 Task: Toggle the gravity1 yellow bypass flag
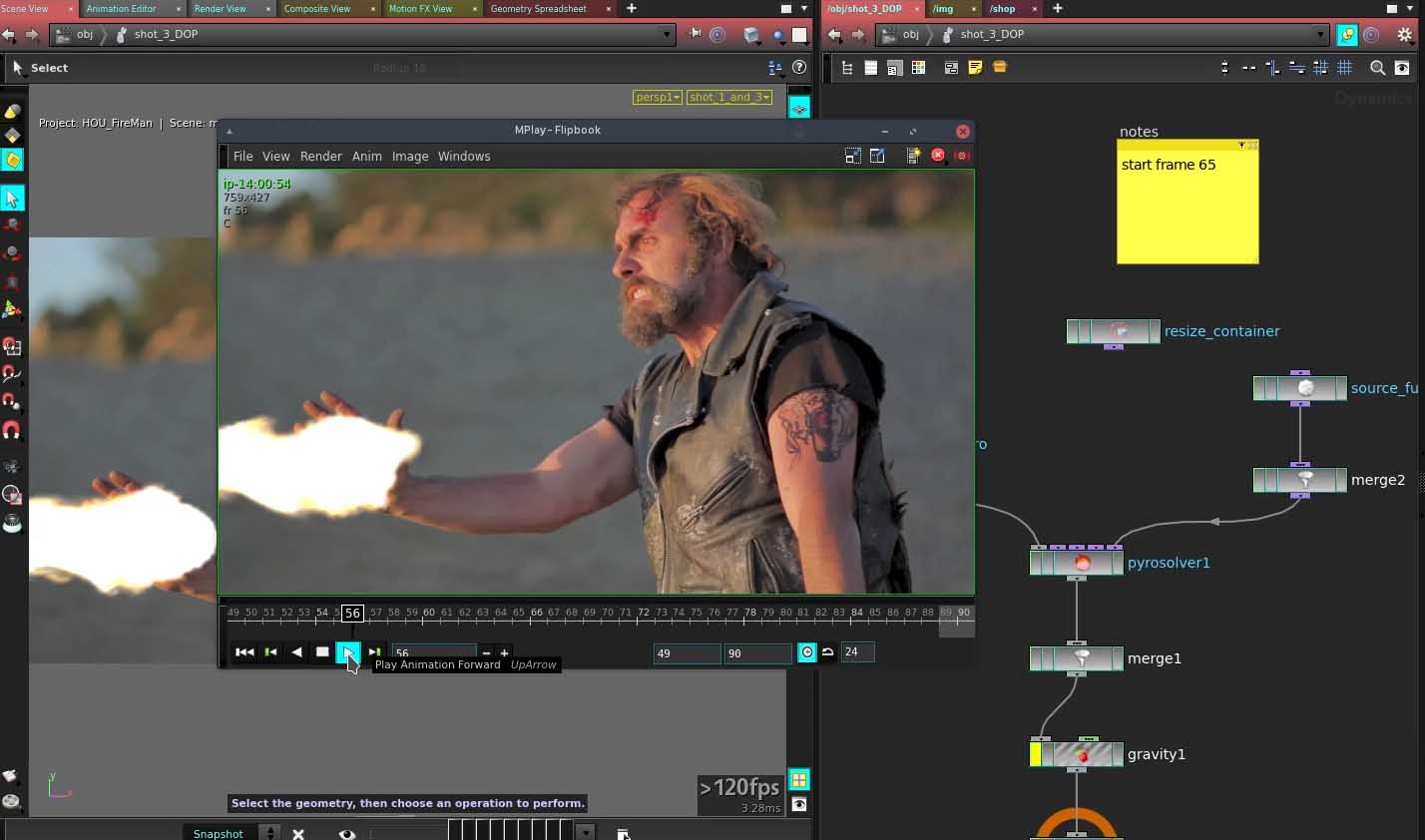pyautogui.click(x=1036, y=755)
